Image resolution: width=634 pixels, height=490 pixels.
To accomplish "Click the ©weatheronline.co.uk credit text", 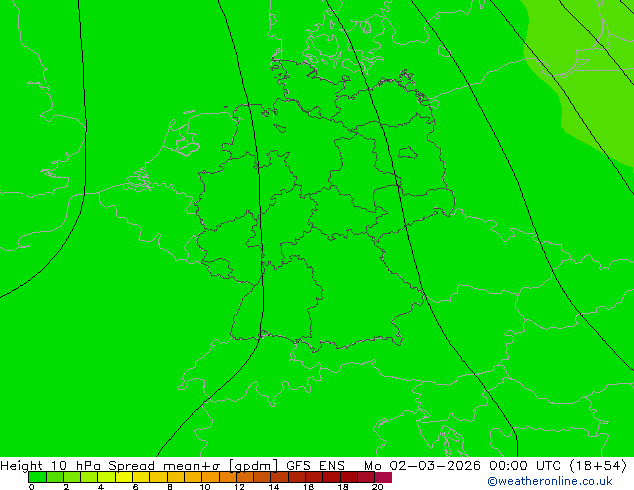I will (549, 481).
